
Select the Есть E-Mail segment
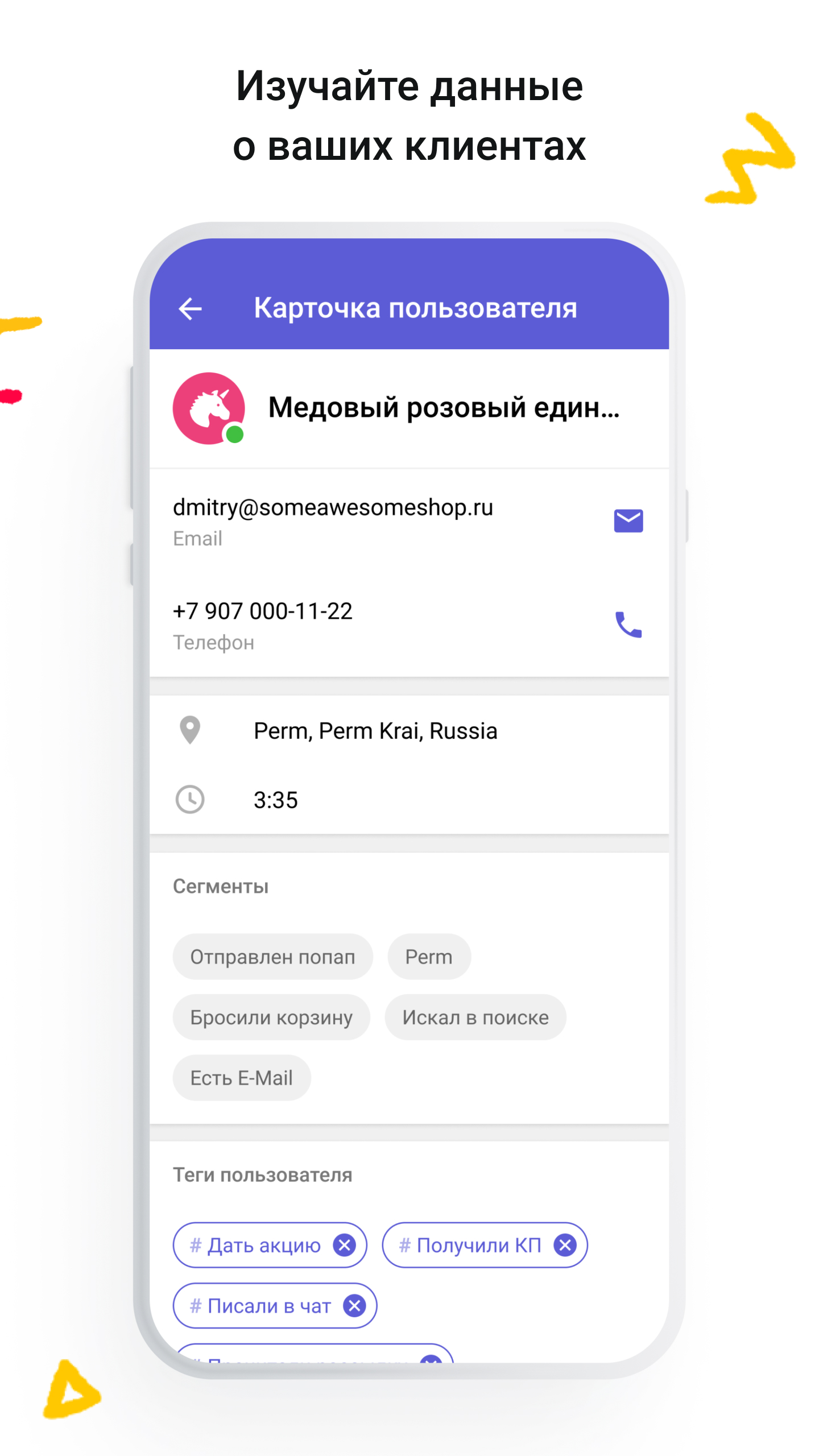click(242, 1078)
